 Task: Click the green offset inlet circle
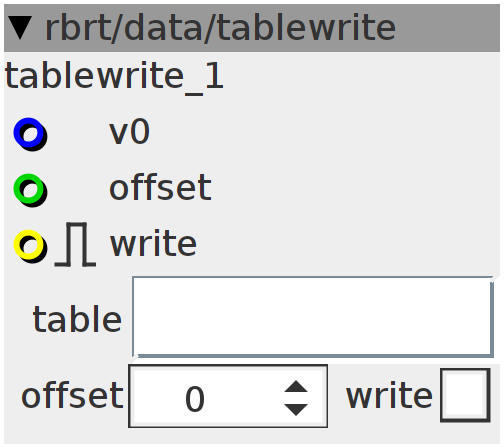[x=30, y=190]
